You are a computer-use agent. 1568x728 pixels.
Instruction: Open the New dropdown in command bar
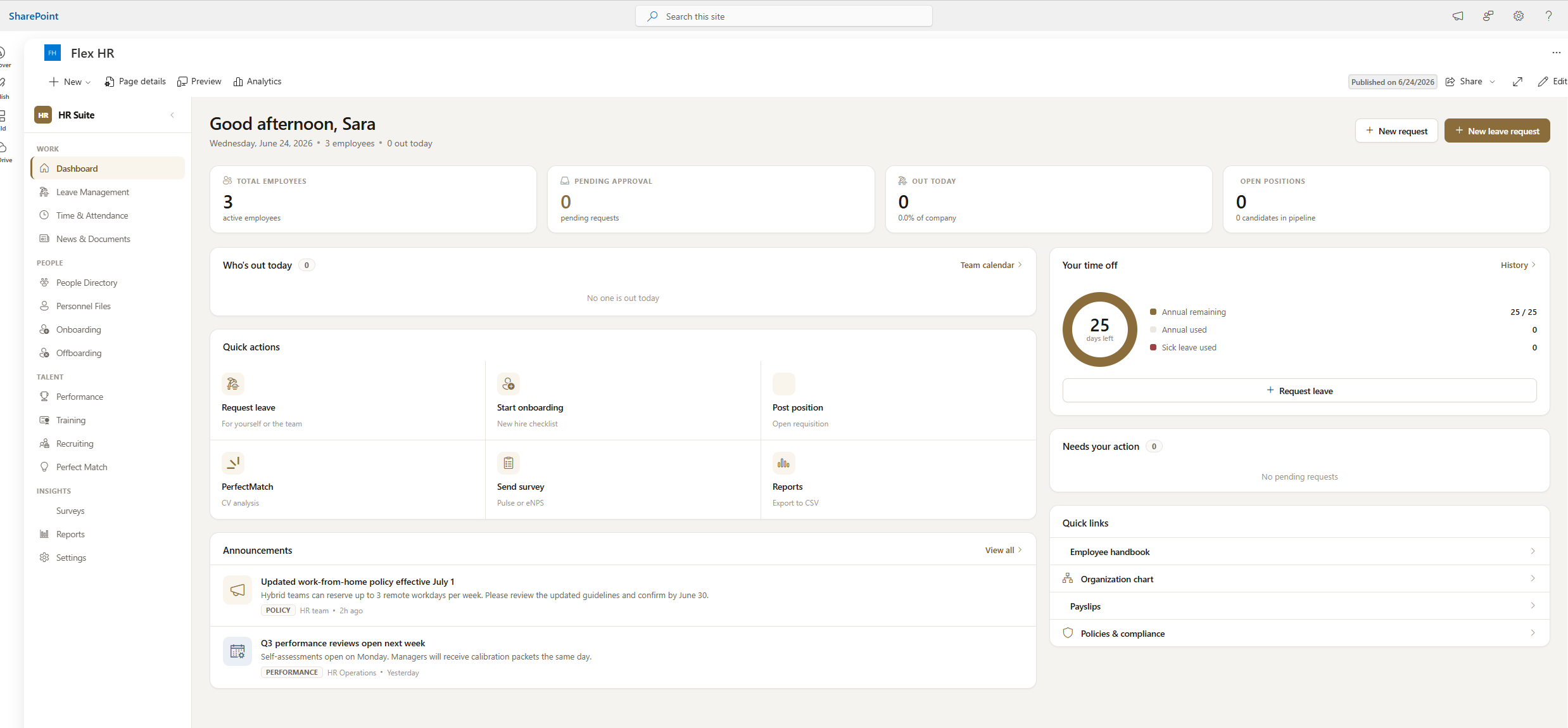(70, 82)
